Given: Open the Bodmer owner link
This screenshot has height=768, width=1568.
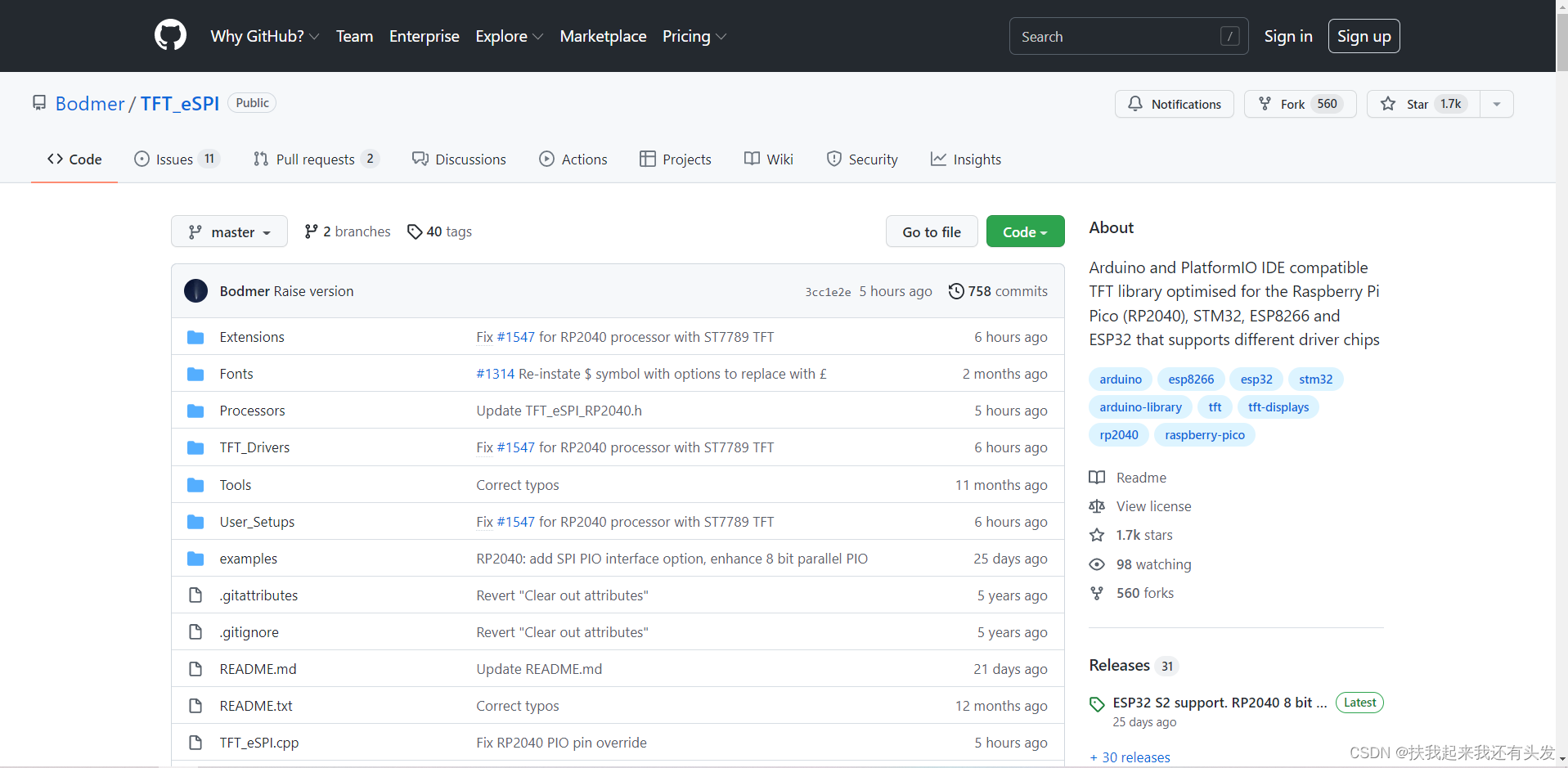Looking at the screenshot, I should [x=90, y=103].
